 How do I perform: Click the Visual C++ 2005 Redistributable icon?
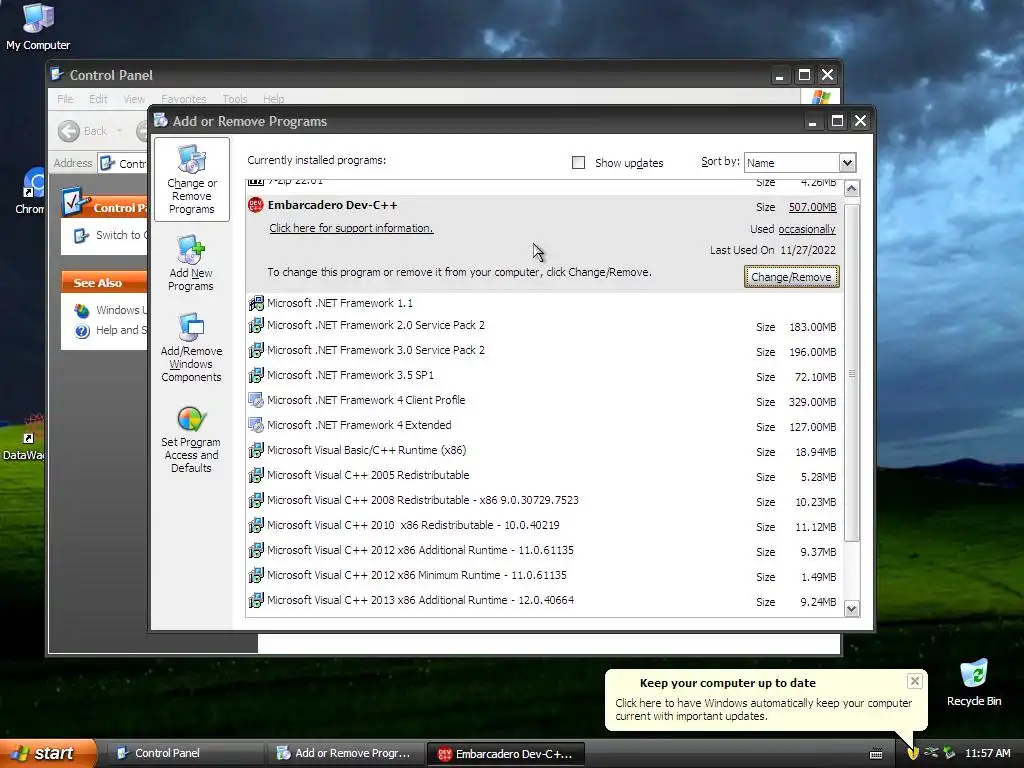[x=256, y=475]
